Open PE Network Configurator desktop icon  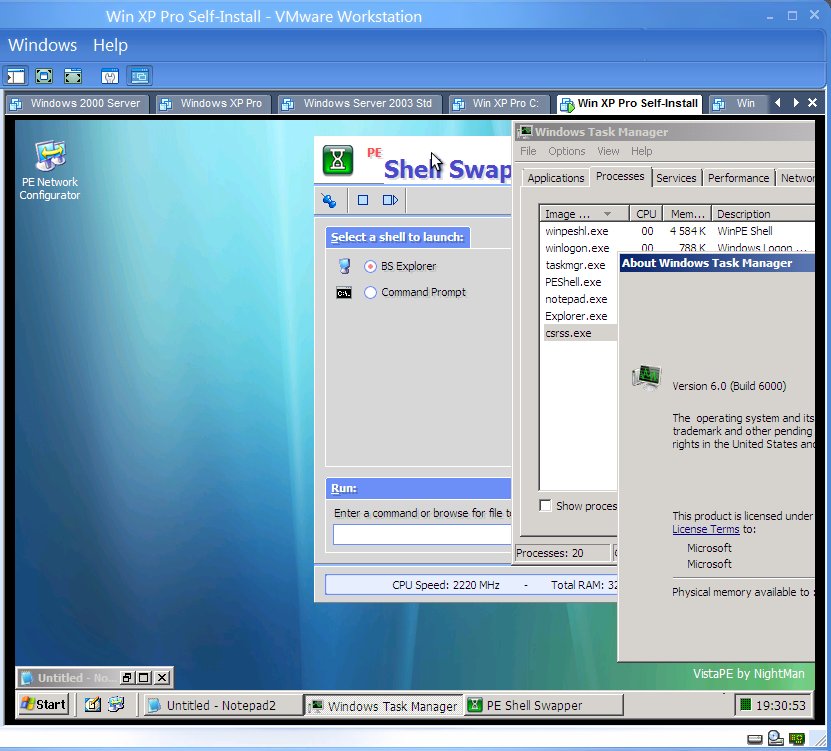click(50, 171)
